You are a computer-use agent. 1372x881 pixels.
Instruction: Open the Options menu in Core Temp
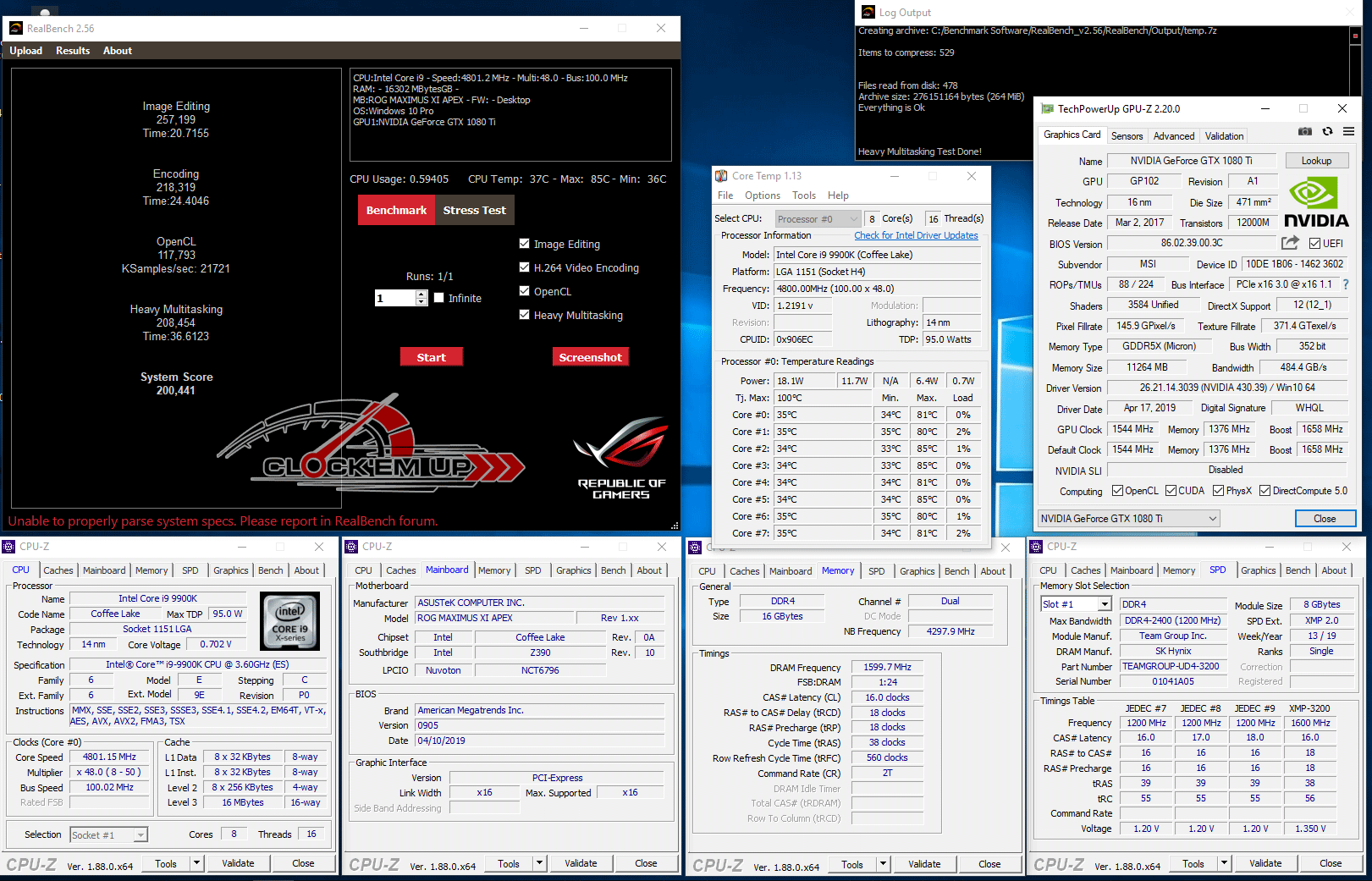(x=762, y=195)
